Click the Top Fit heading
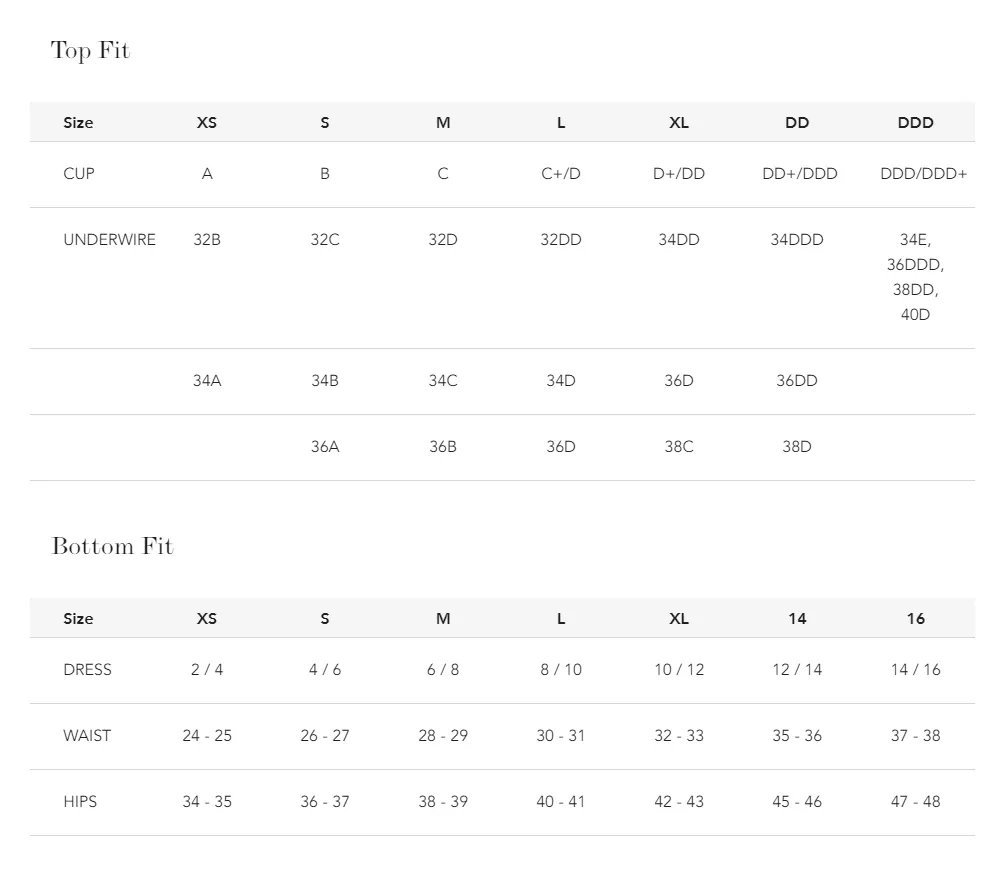Image resolution: width=1006 pixels, height=870 pixels. click(90, 51)
